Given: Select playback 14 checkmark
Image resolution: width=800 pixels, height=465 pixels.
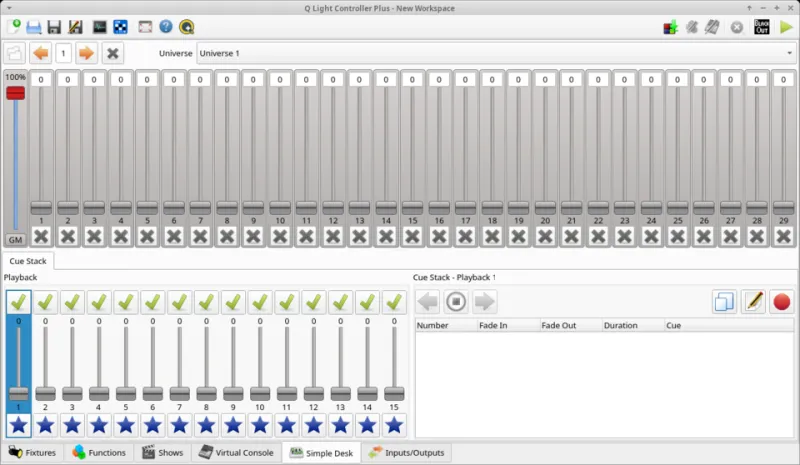Looking at the screenshot, I should tap(367, 302).
